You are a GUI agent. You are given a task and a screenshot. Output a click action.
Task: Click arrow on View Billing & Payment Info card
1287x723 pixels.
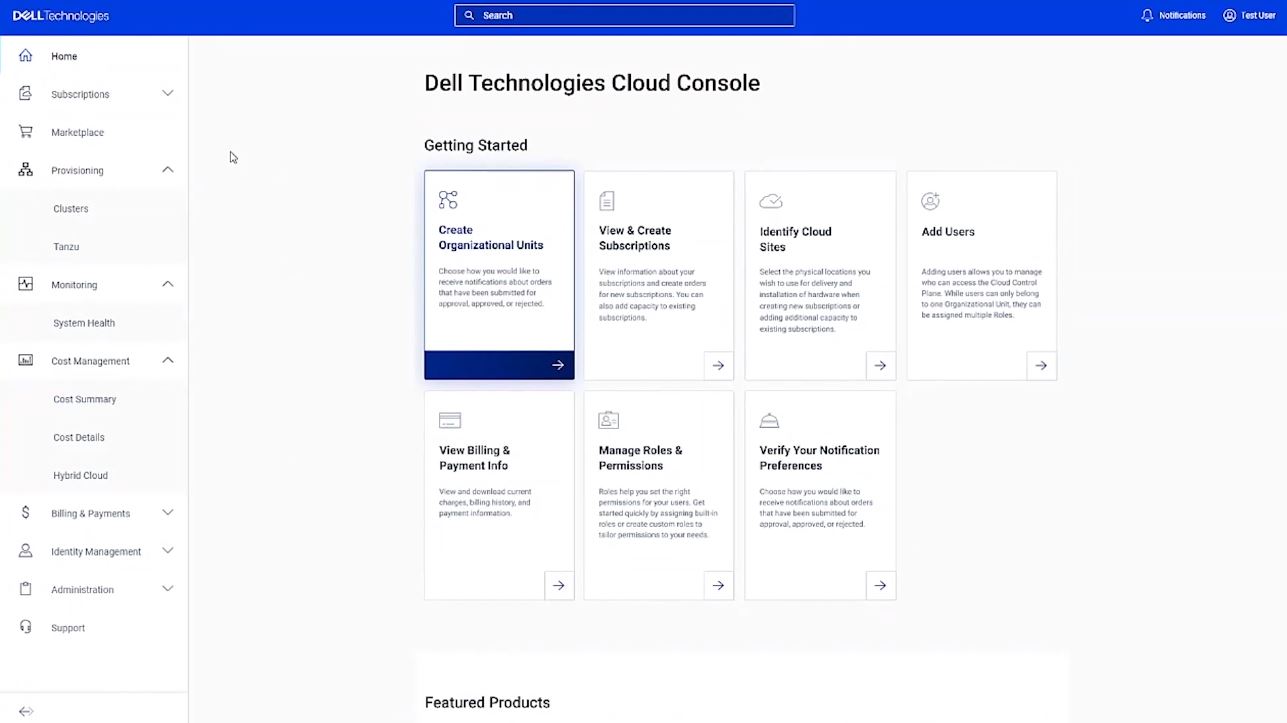pyautogui.click(x=558, y=585)
